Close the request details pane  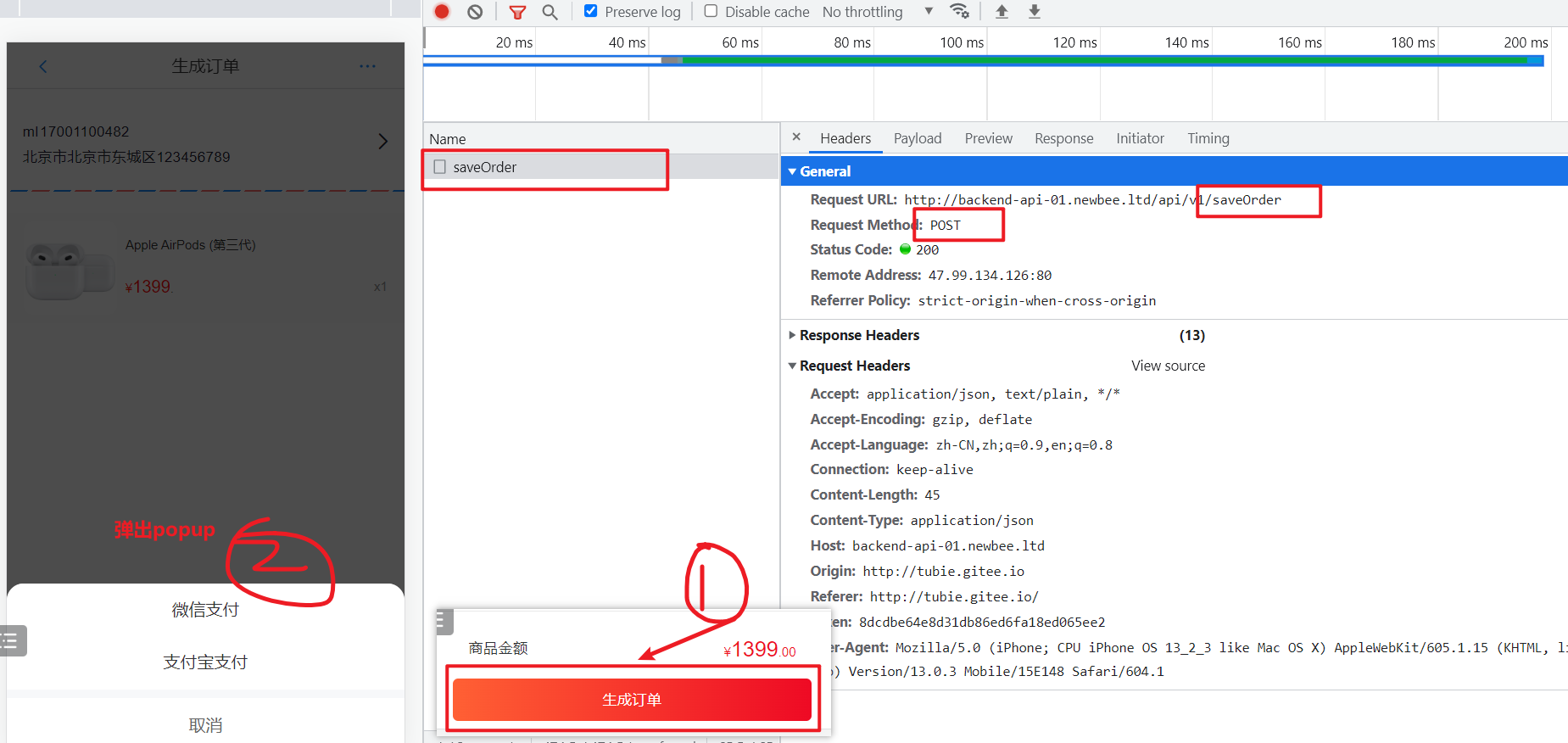[796, 137]
